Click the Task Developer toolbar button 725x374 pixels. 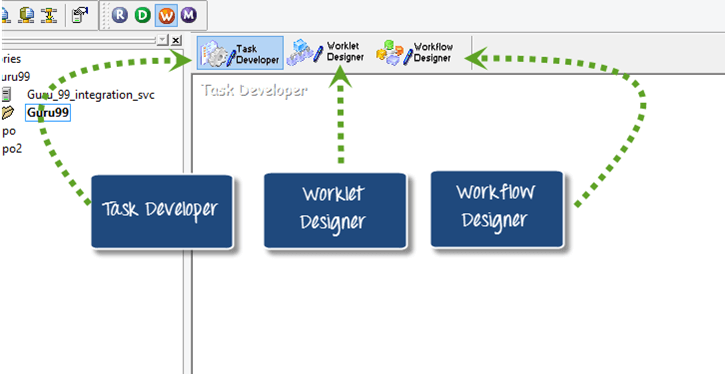click(240, 53)
